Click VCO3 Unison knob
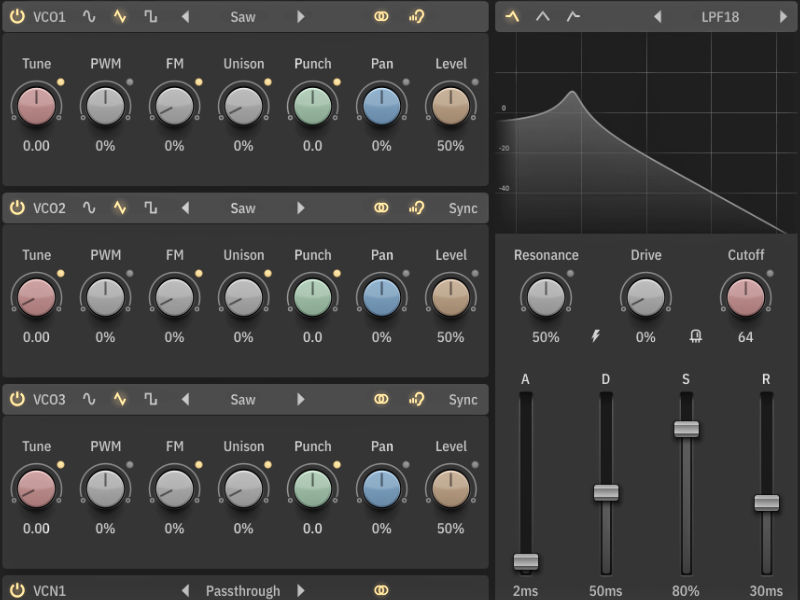Screen dimensions: 800x600 tap(243, 489)
